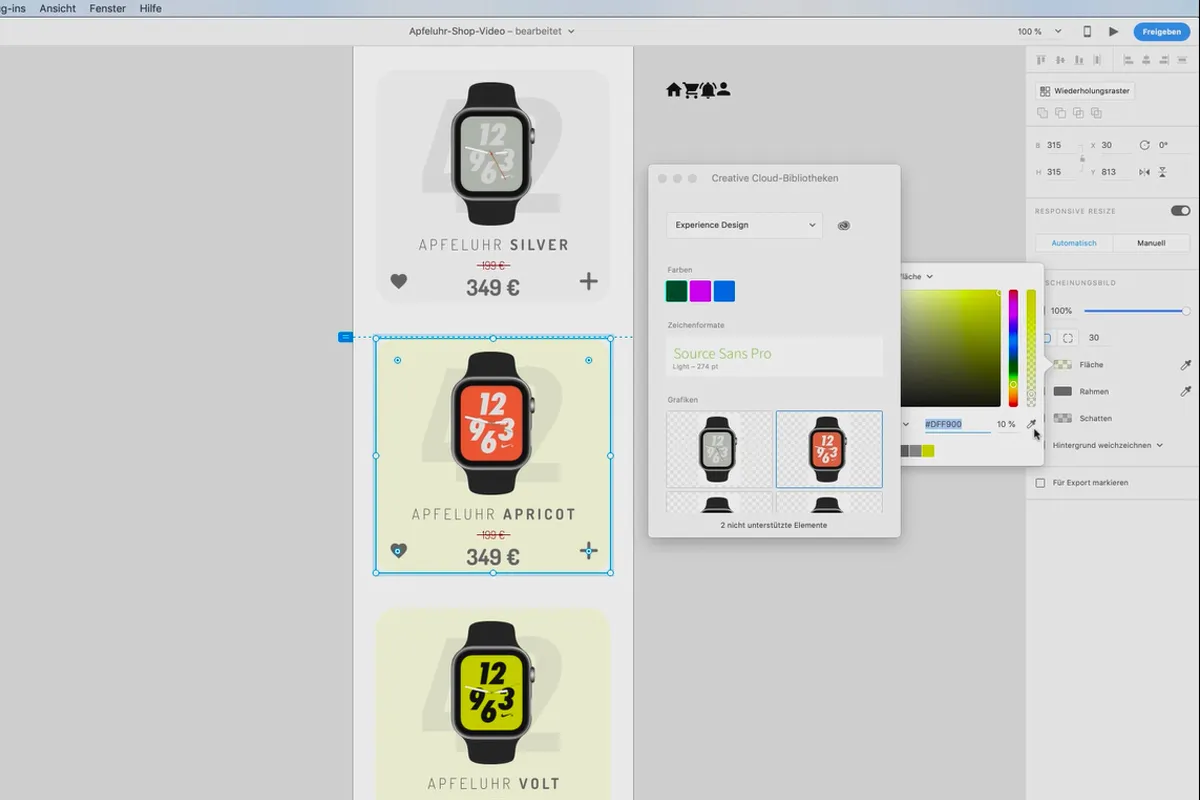Click the first boolean add operation icon
The image size is (1200, 800).
coord(1042,113)
